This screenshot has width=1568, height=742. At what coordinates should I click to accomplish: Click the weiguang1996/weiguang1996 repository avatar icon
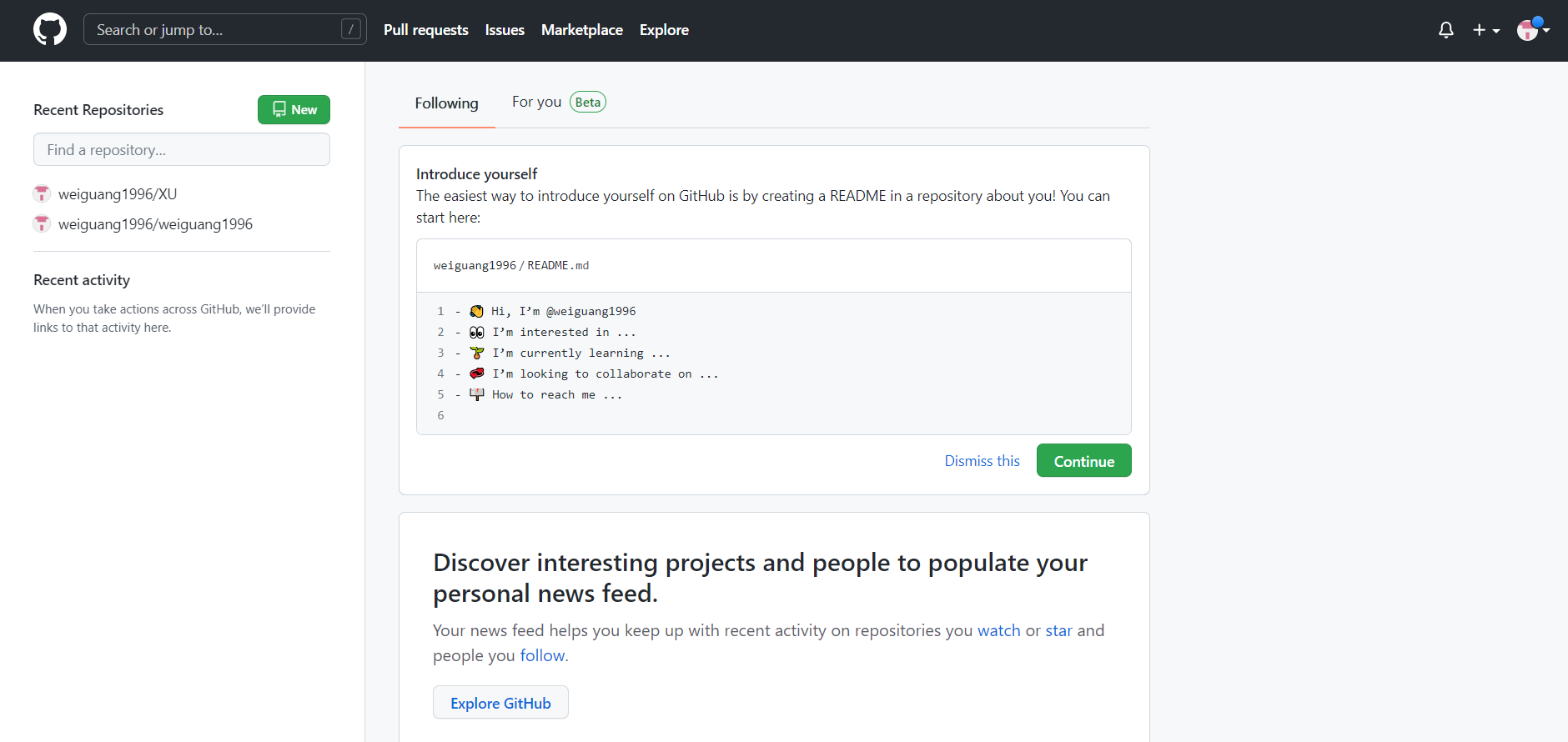click(42, 224)
